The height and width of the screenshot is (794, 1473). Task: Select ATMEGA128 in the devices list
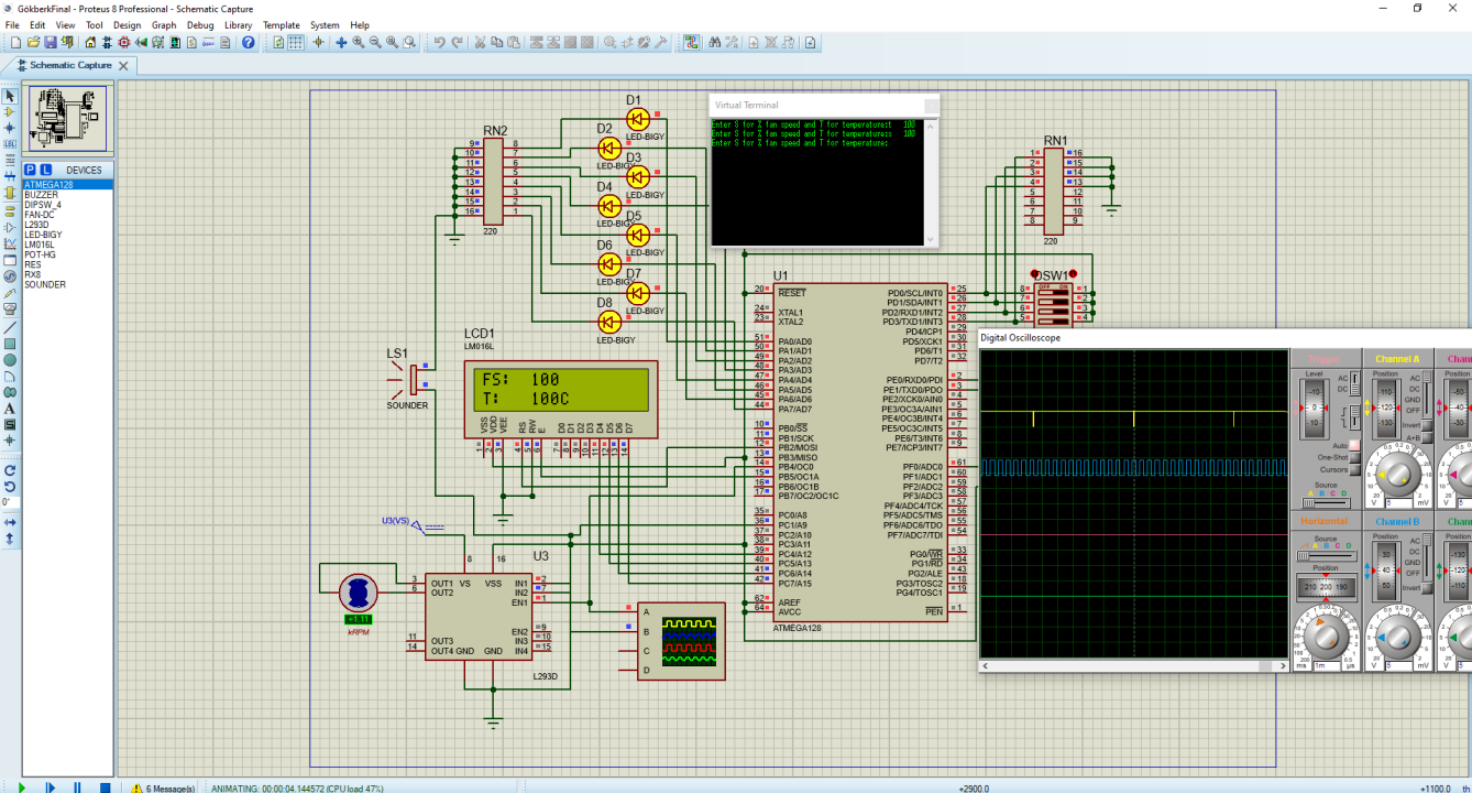[68, 184]
